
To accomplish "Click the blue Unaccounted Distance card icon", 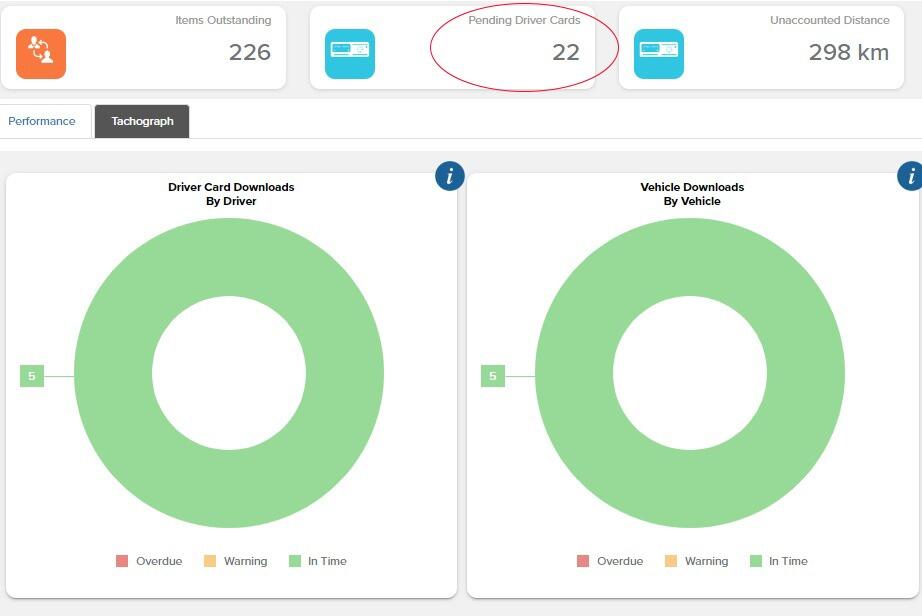I will (x=659, y=53).
